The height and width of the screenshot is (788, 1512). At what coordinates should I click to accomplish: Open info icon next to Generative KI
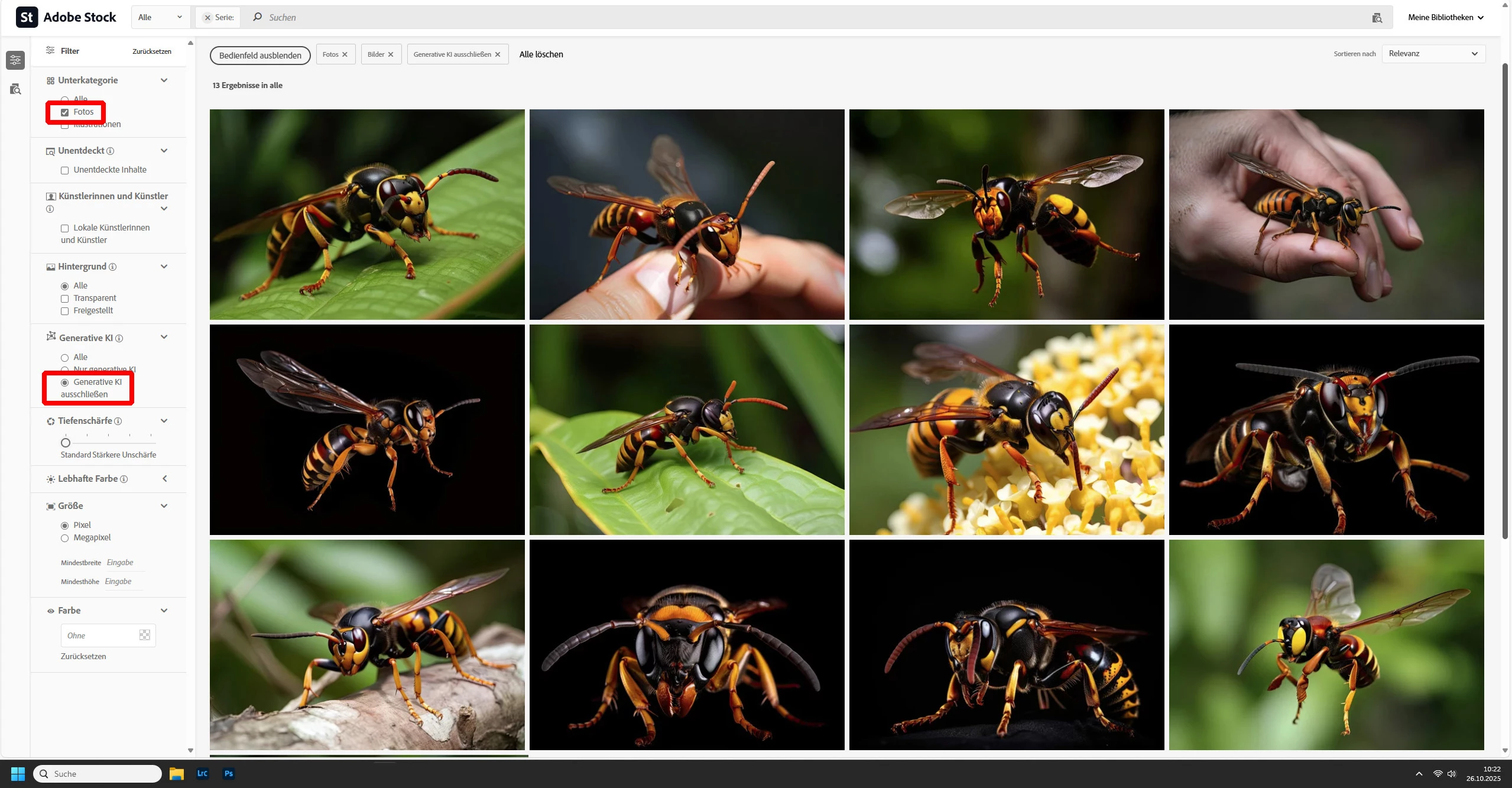coord(119,338)
